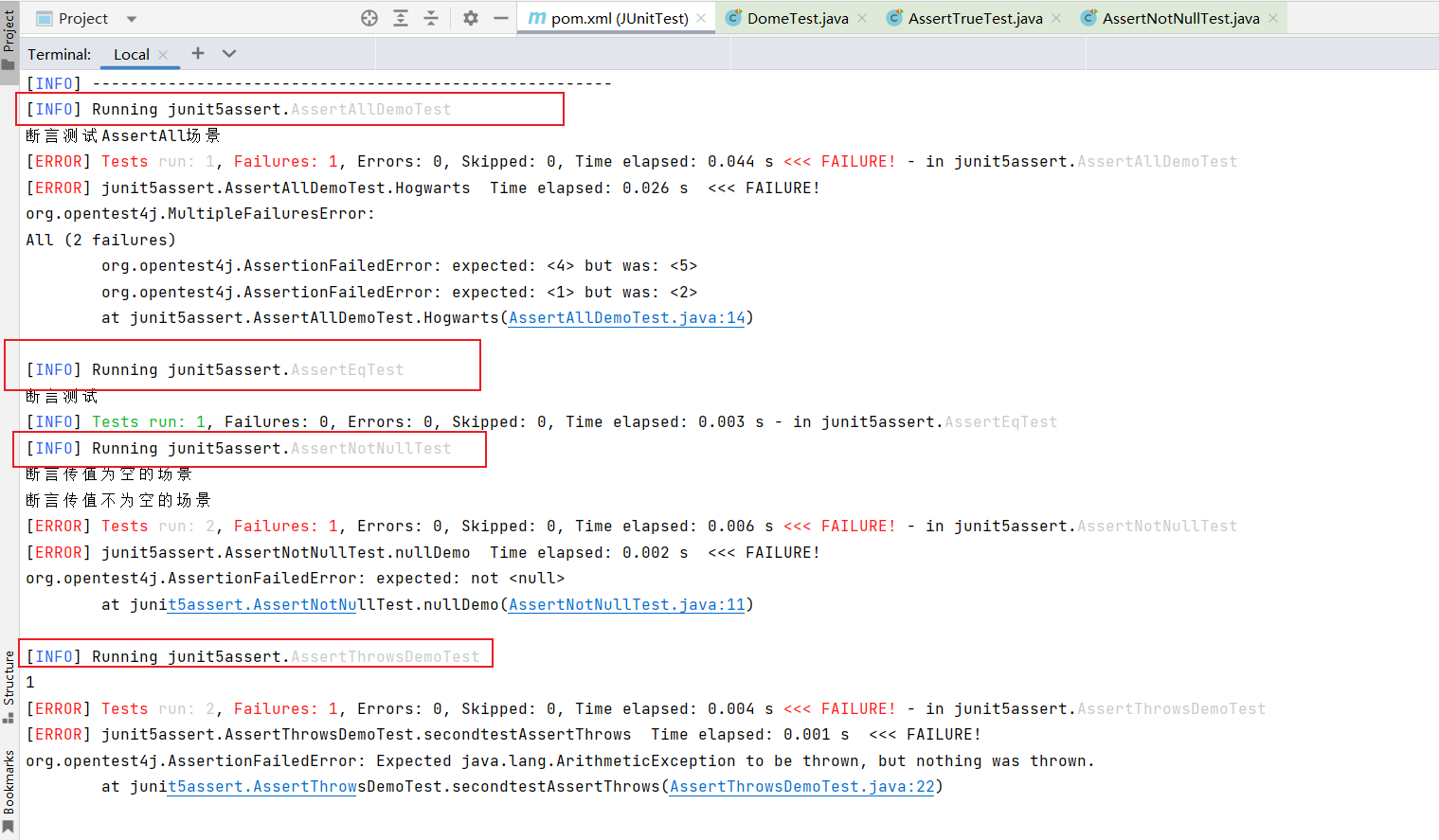The width and height of the screenshot is (1439, 840).
Task: Open the AssertAllDemoTest.java:14 link
Action: 626,318
